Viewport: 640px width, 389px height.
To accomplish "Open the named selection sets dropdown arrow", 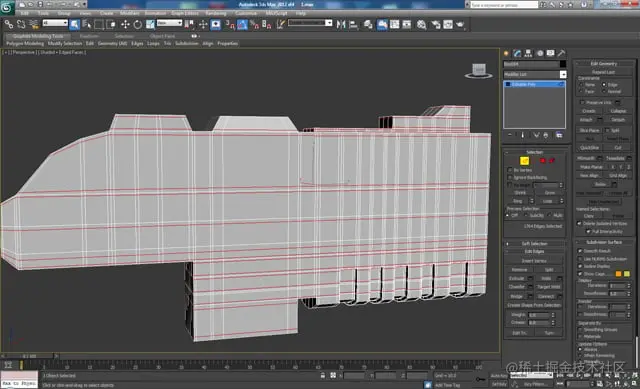I will (329, 23).
